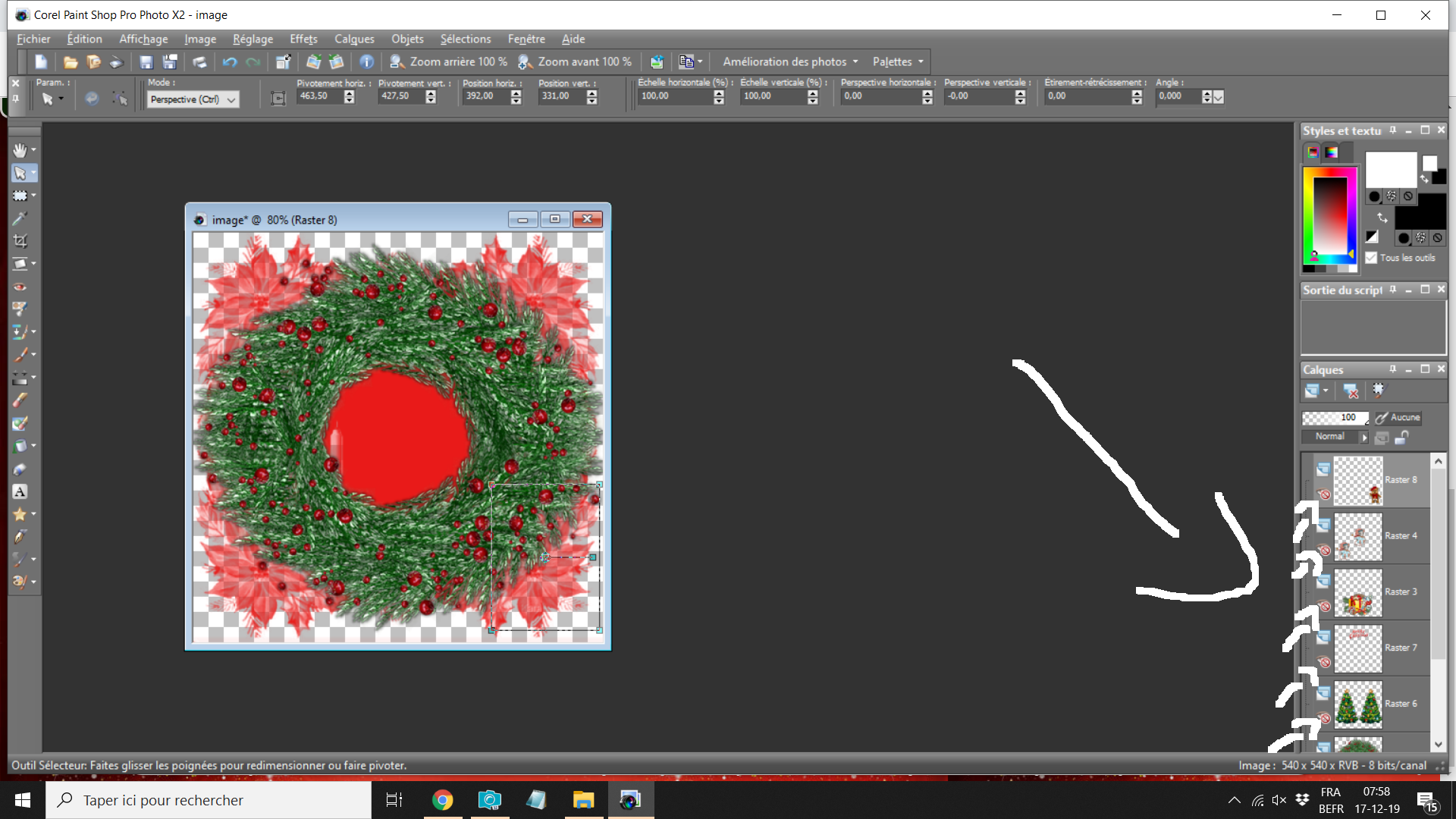Select the Text tool
Screen dimensions: 1456x819
20,491
